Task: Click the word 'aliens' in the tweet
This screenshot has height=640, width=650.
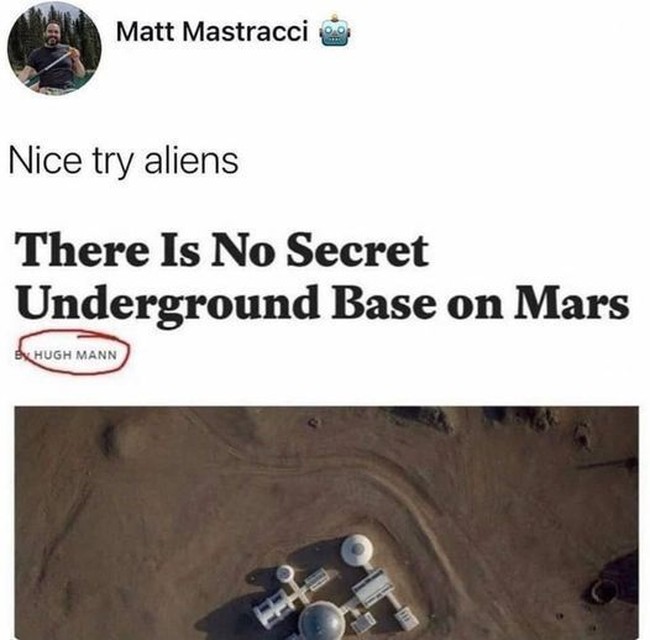Action: coord(191,160)
